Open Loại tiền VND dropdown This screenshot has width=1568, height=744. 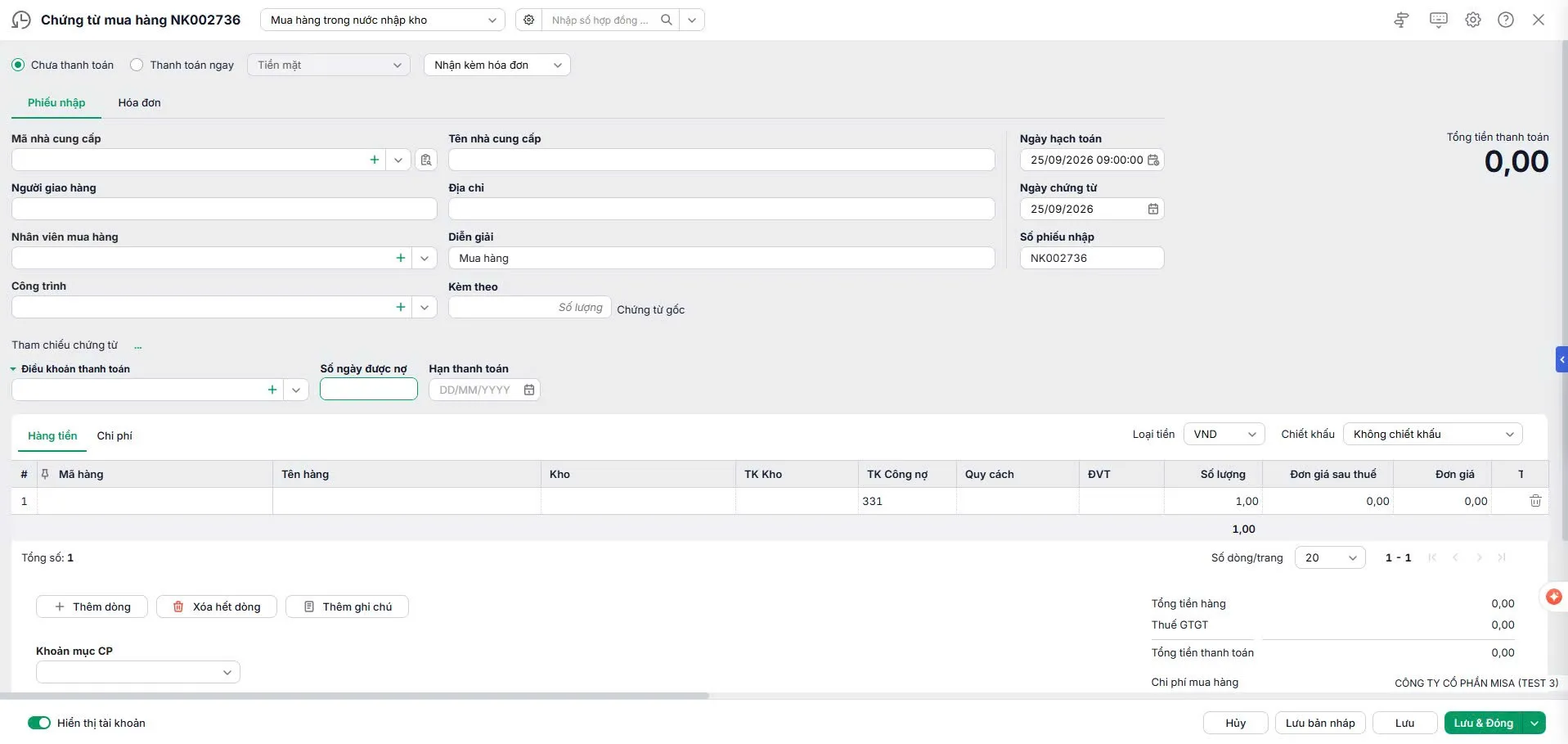[1224, 434]
